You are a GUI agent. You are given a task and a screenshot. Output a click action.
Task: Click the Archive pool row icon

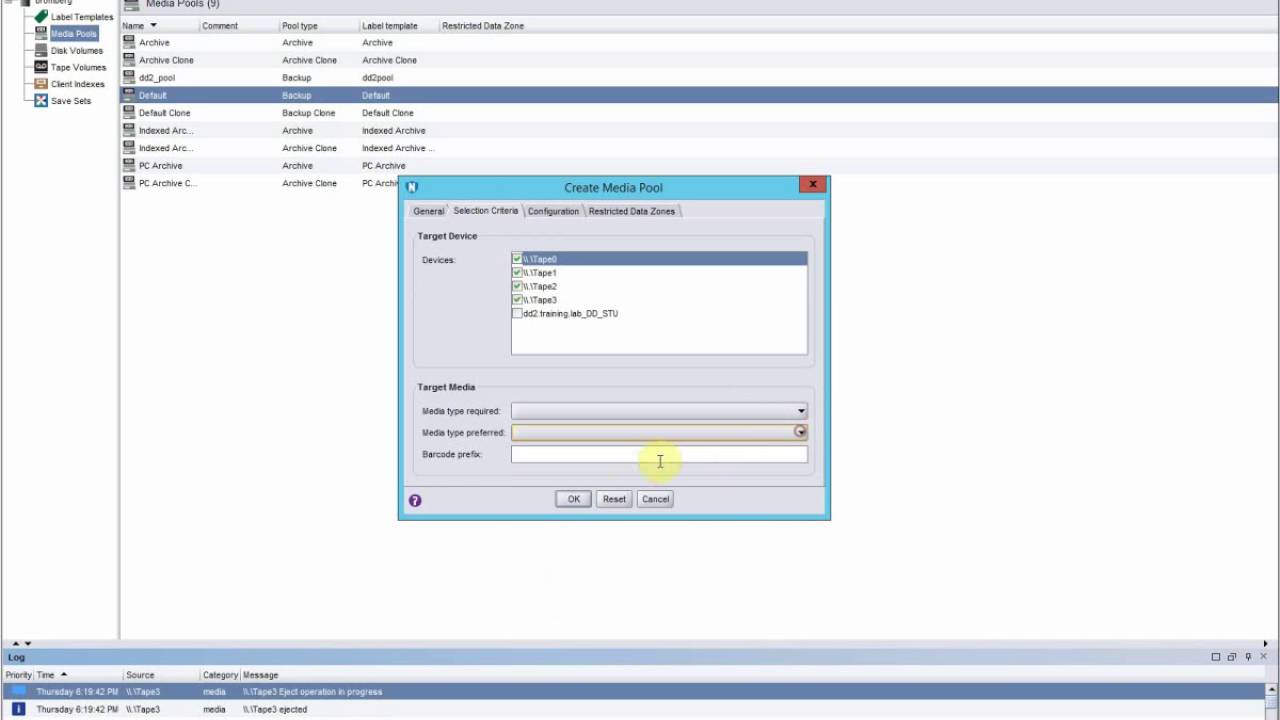click(x=129, y=42)
